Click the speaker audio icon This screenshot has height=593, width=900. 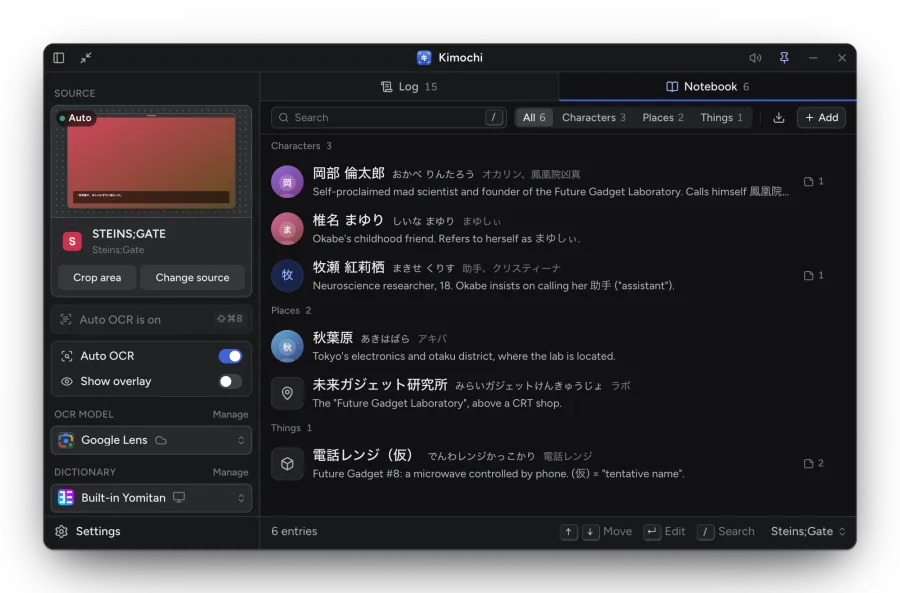755,58
